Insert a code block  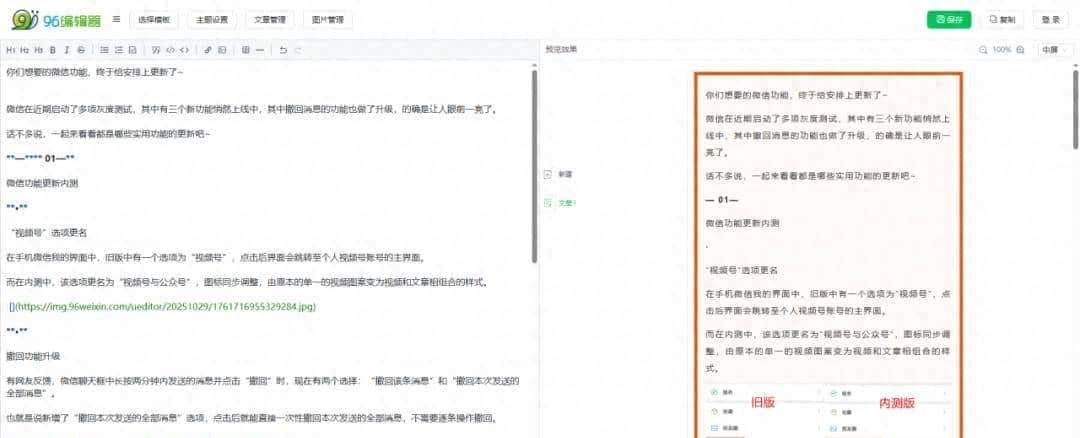point(184,50)
